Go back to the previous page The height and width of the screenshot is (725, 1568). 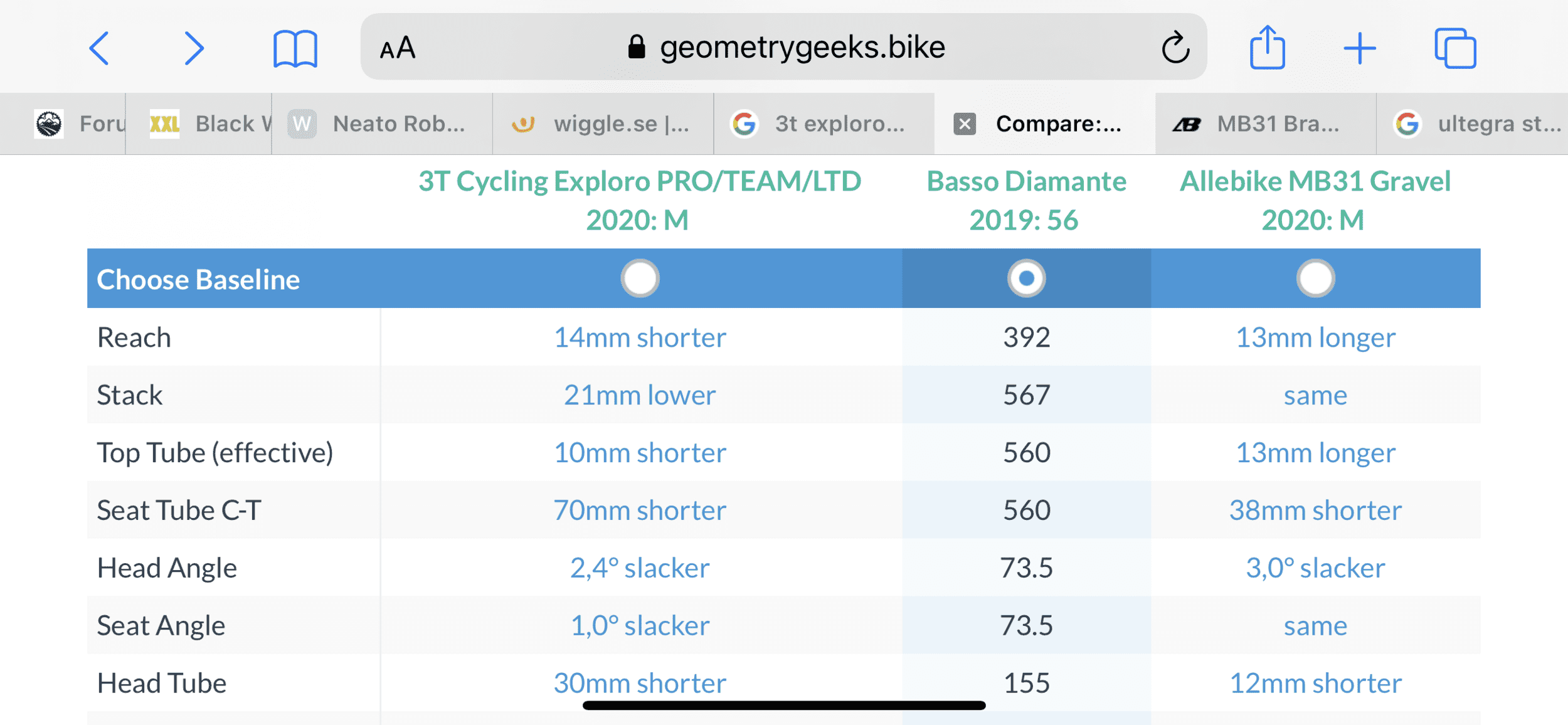[x=99, y=48]
